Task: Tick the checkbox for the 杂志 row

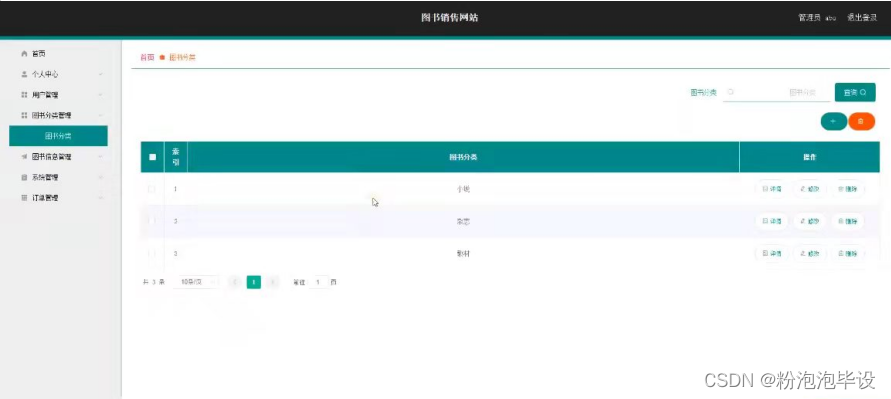Action: pos(152,221)
